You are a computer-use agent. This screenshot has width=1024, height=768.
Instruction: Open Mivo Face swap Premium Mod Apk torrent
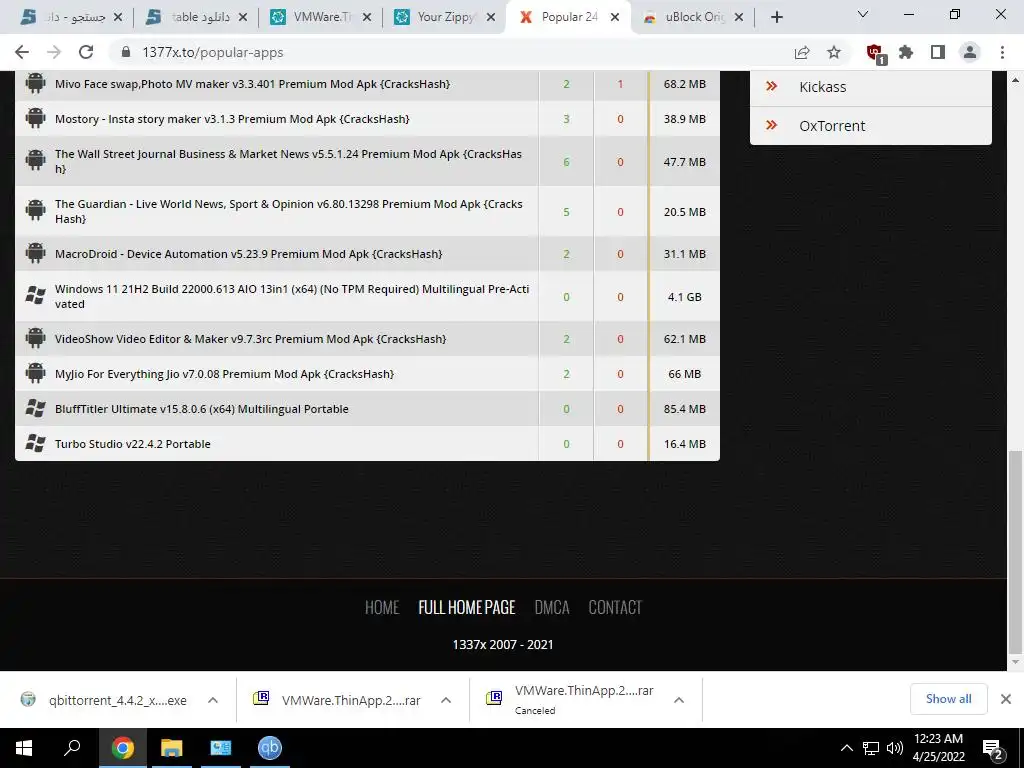click(x=252, y=84)
